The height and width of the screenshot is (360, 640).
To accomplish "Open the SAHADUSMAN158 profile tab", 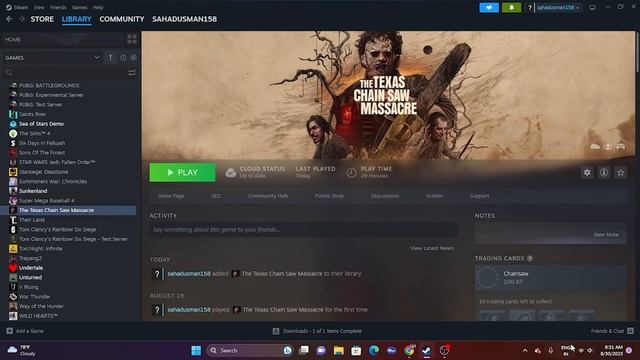I will 184,19.
